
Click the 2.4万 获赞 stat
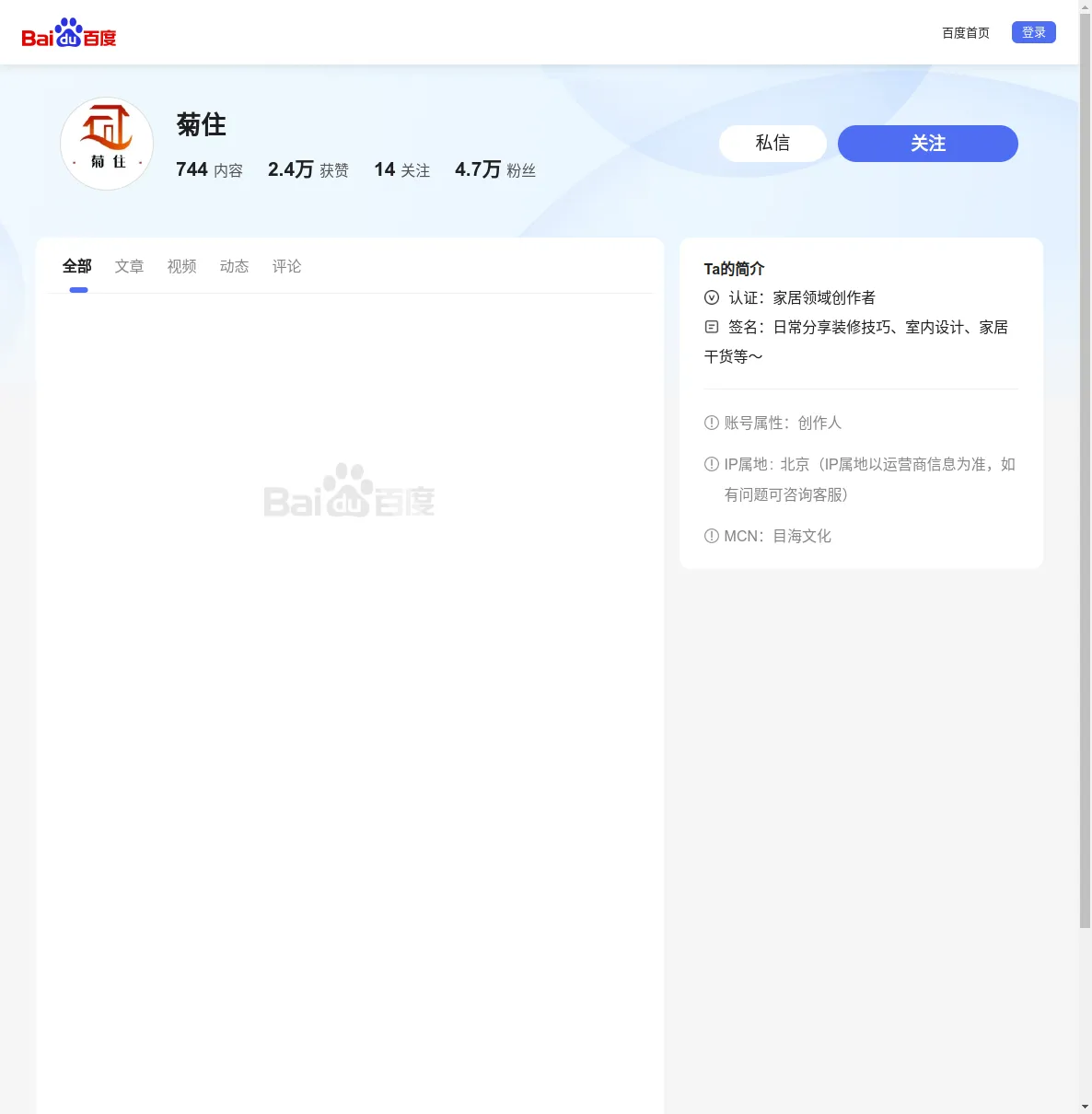308,169
